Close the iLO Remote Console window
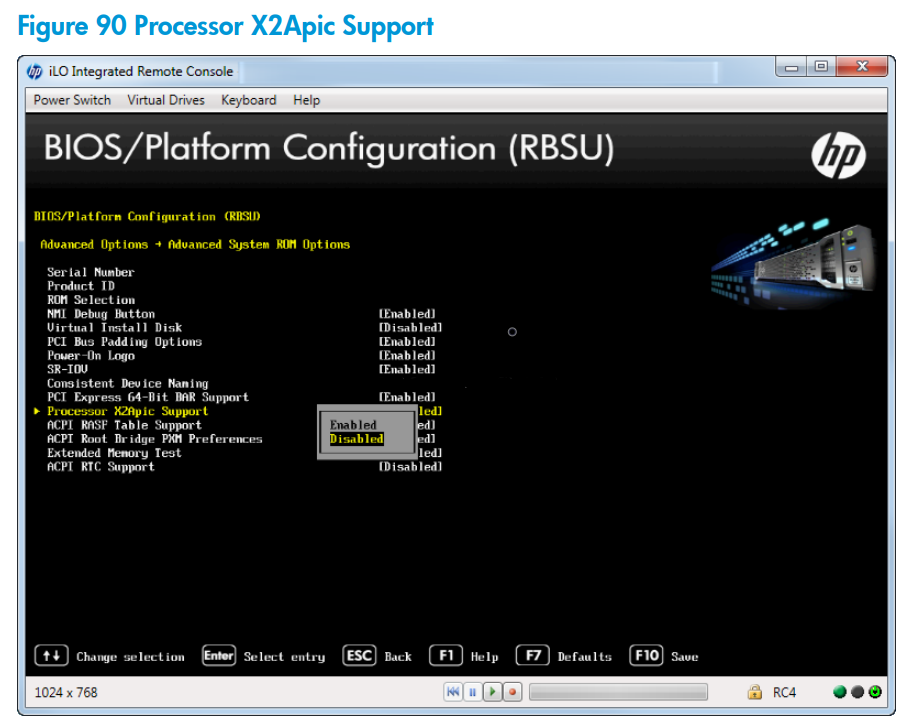The width and height of the screenshot is (910, 727). click(x=862, y=67)
